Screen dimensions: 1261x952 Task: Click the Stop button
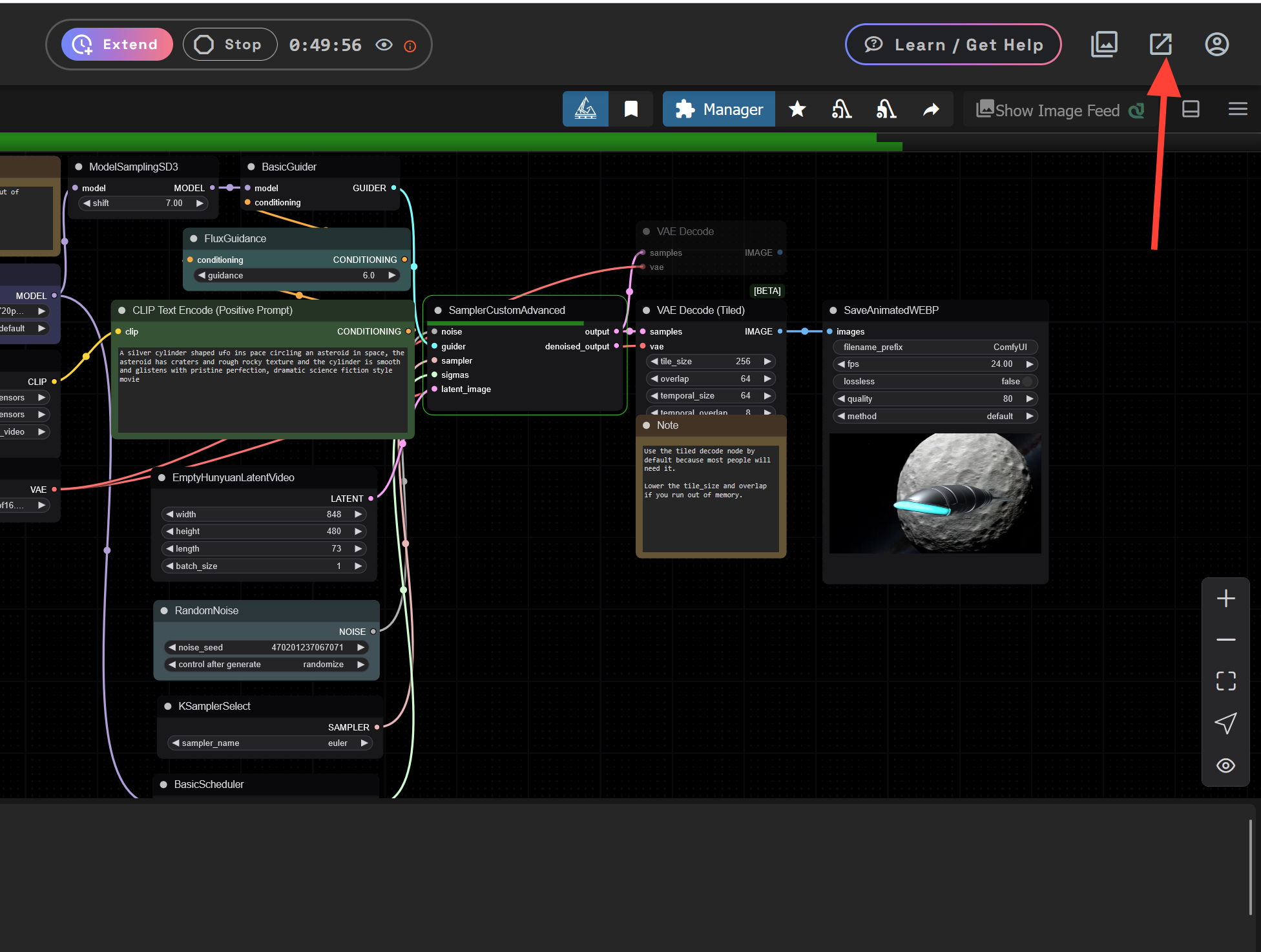click(229, 44)
